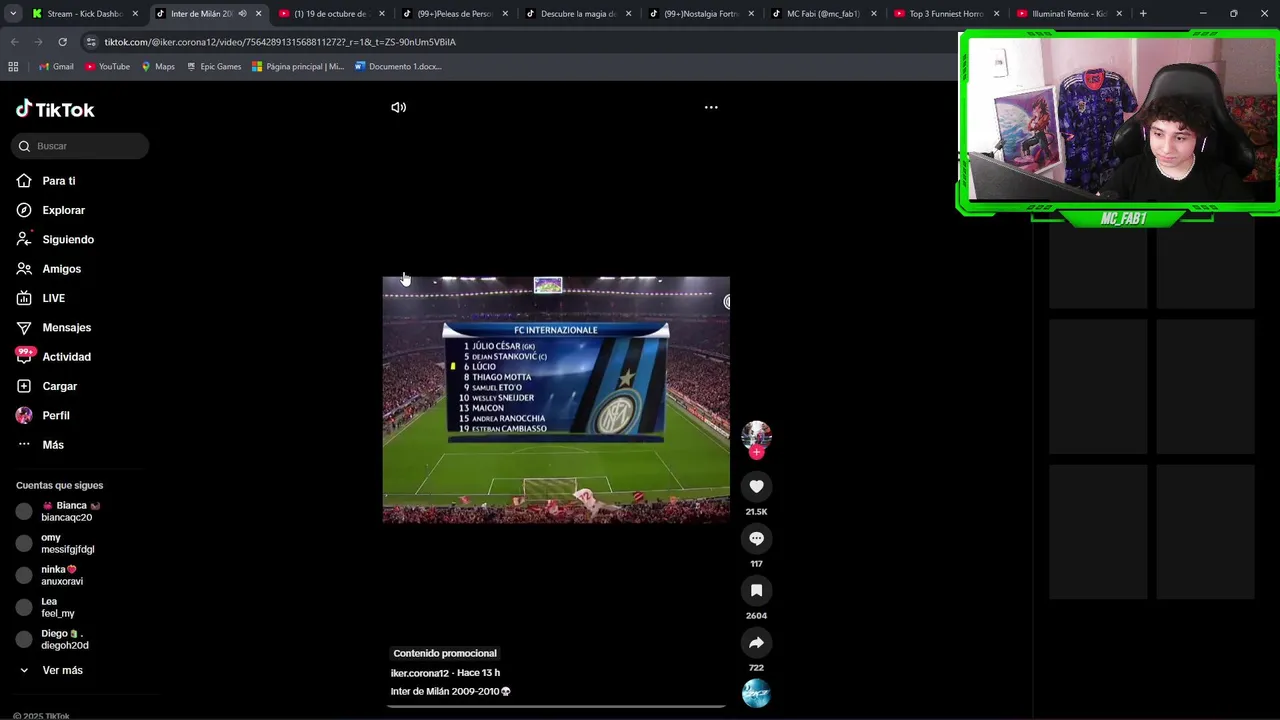This screenshot has width=1280, height=720.
Task: Save the video with the bookmark icon
Action: [x=756, y=591]
